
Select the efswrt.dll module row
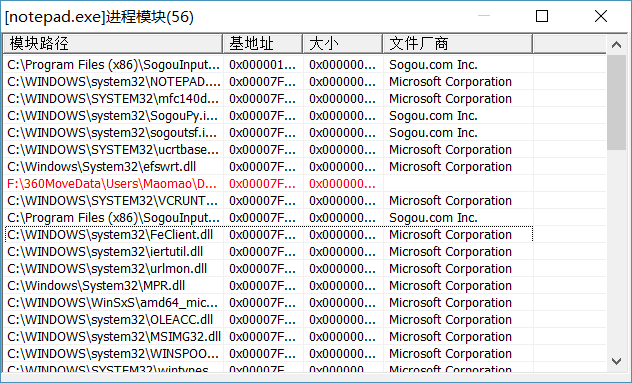(268, 167)
